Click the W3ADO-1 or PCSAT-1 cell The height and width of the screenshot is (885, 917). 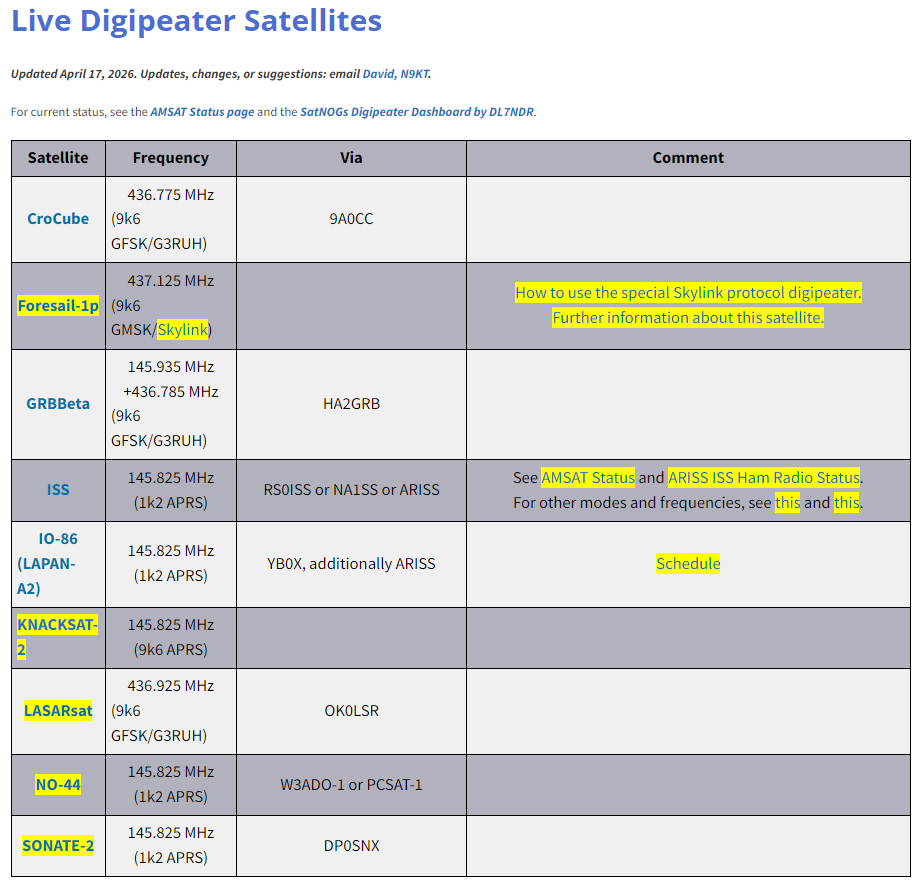point(351,784)
